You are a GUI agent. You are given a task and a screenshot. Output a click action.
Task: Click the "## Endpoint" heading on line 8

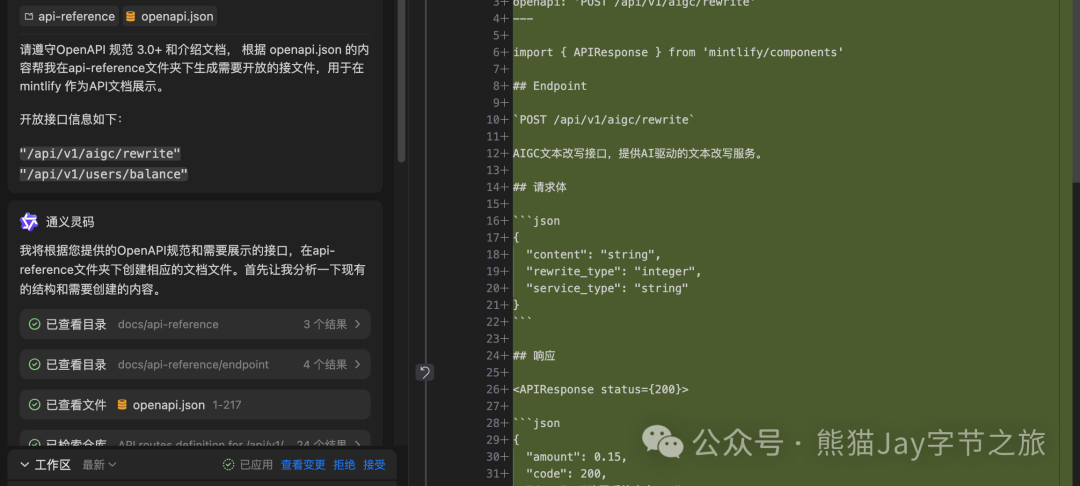tap(550, 86)
